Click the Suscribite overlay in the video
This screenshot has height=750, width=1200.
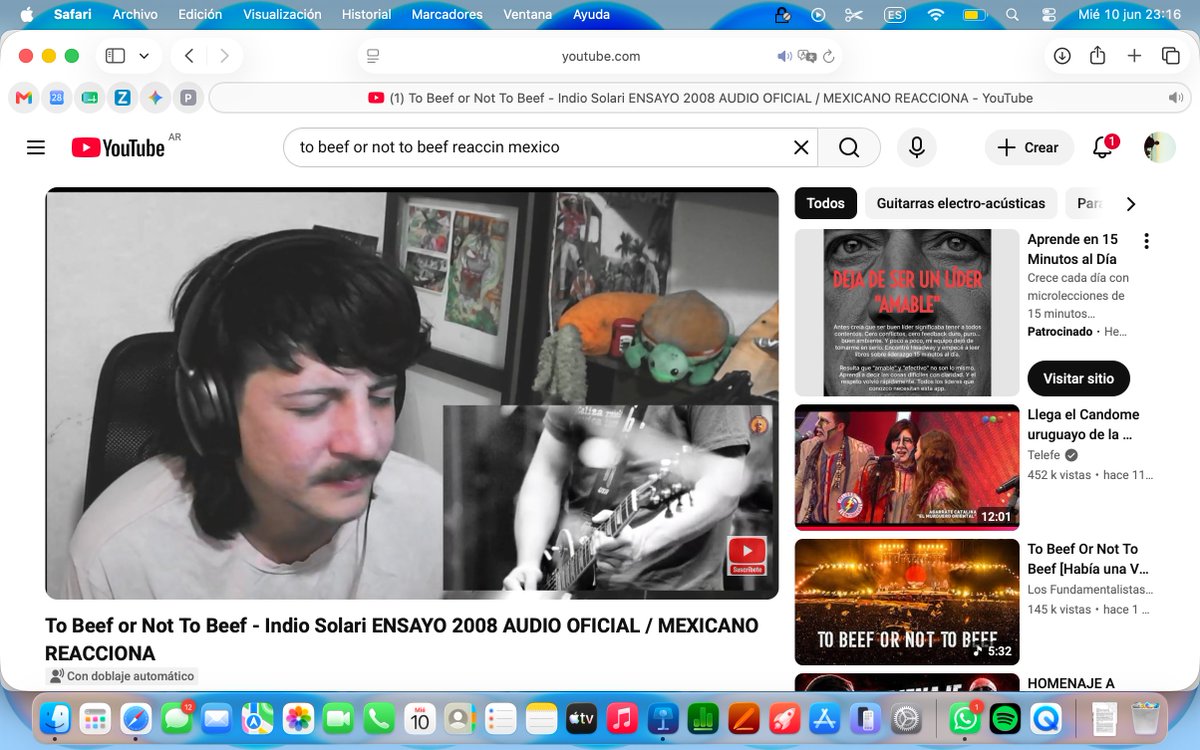747,556
